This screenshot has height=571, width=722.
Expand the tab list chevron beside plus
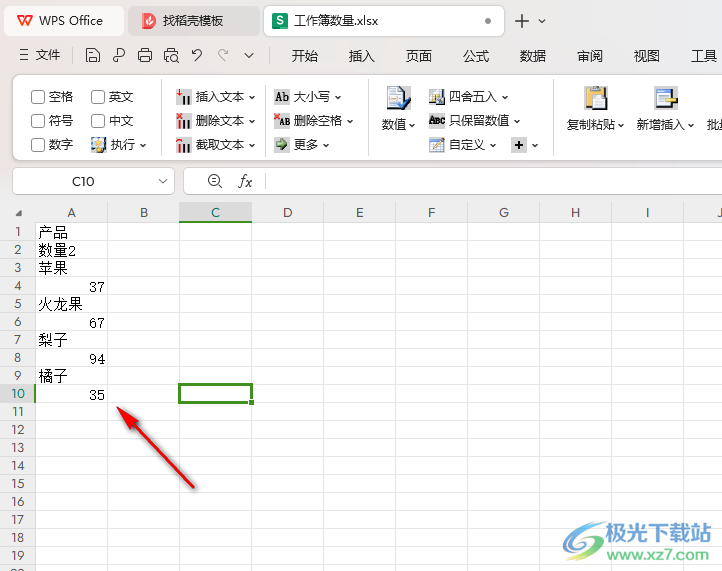click(x=542, y=21)
